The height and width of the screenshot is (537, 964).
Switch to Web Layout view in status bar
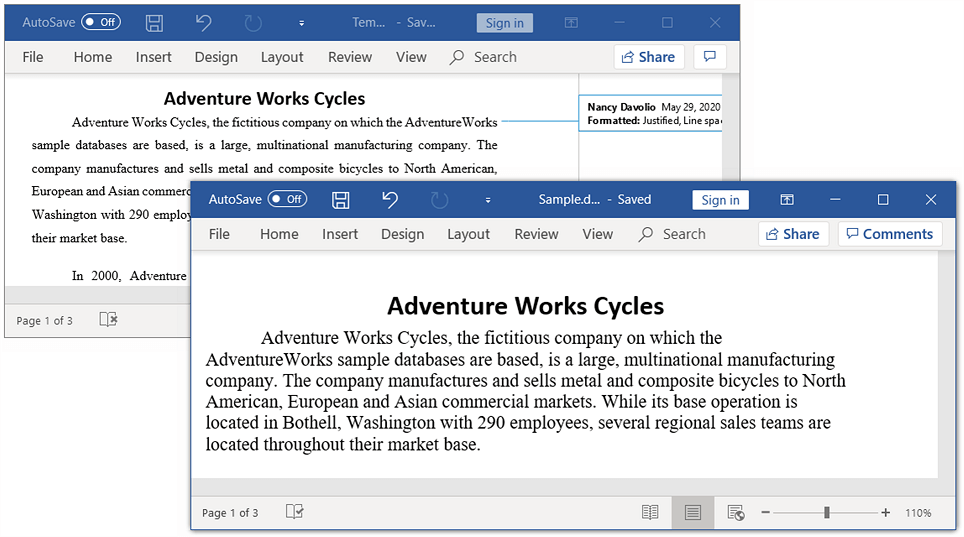[x=736, y=512]
